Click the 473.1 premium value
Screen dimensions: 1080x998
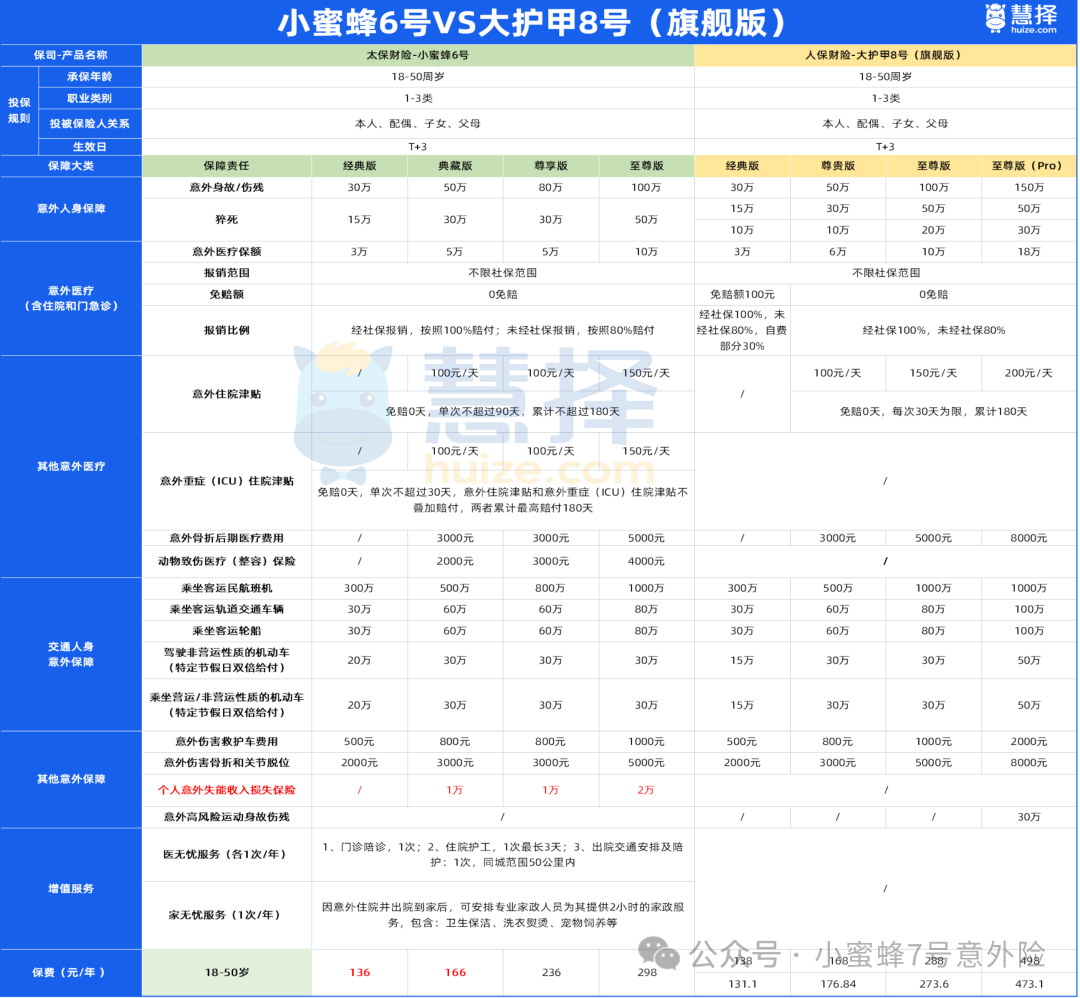[1029, 984]
